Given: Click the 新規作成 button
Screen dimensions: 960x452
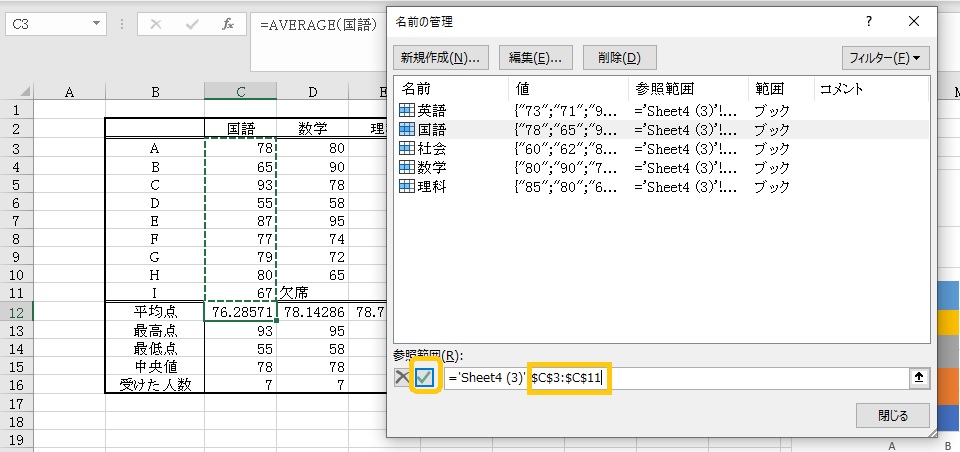Looking at the screenshot, I should [440, 57].
